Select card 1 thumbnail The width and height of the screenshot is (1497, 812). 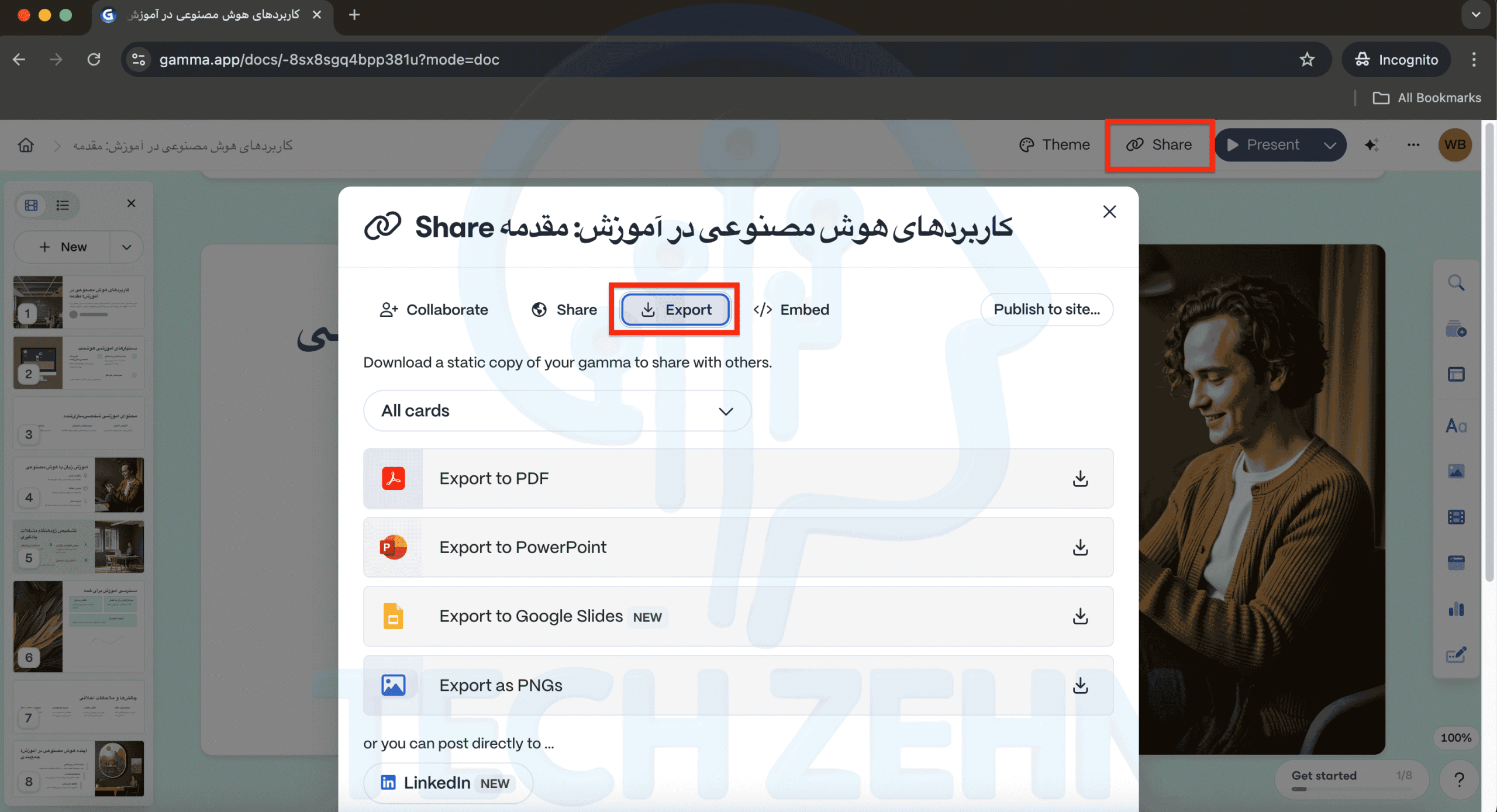click(78, 302)
